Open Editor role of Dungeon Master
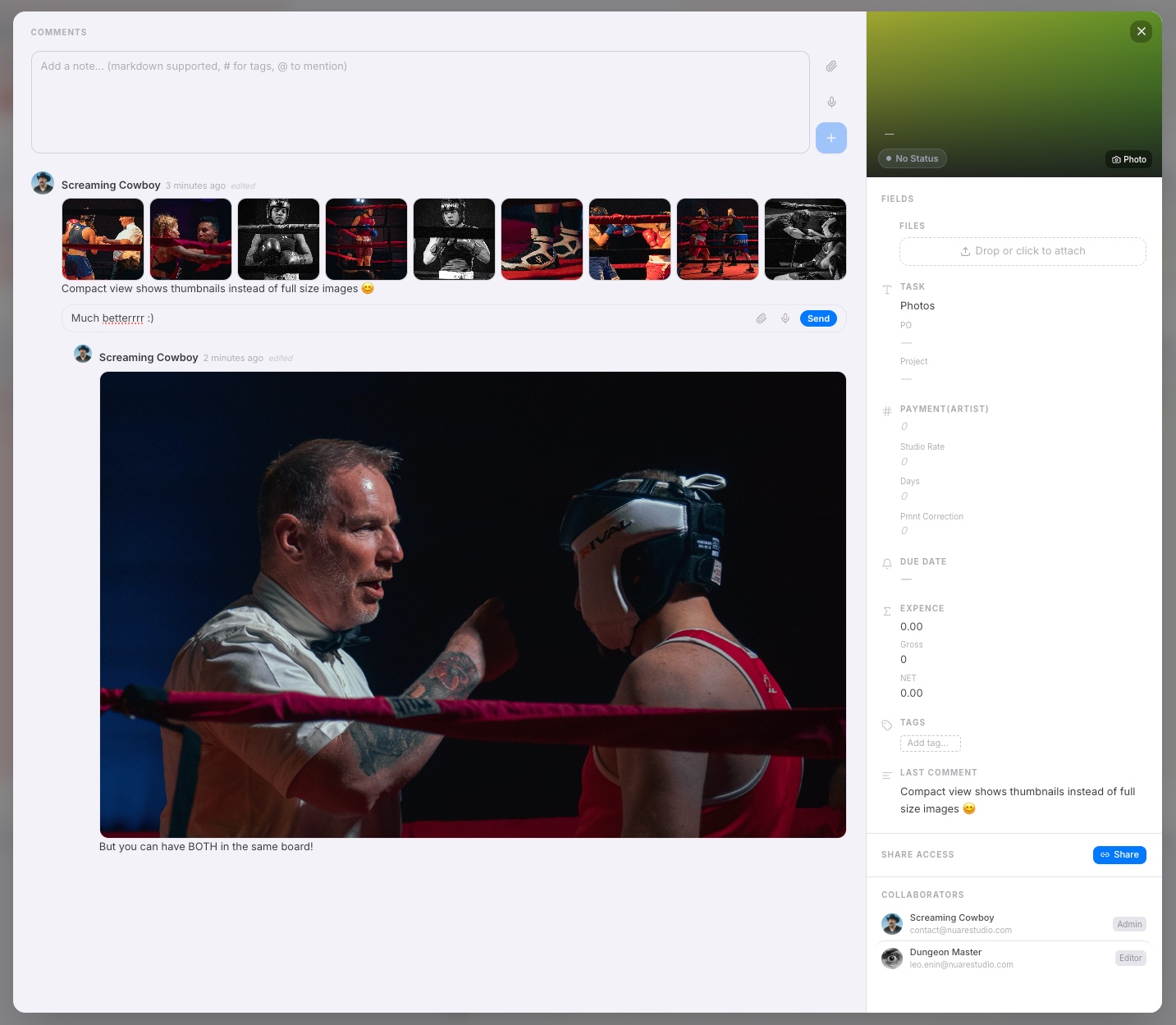The height and width of the screenshot is (1025, 1176). 1130,958
